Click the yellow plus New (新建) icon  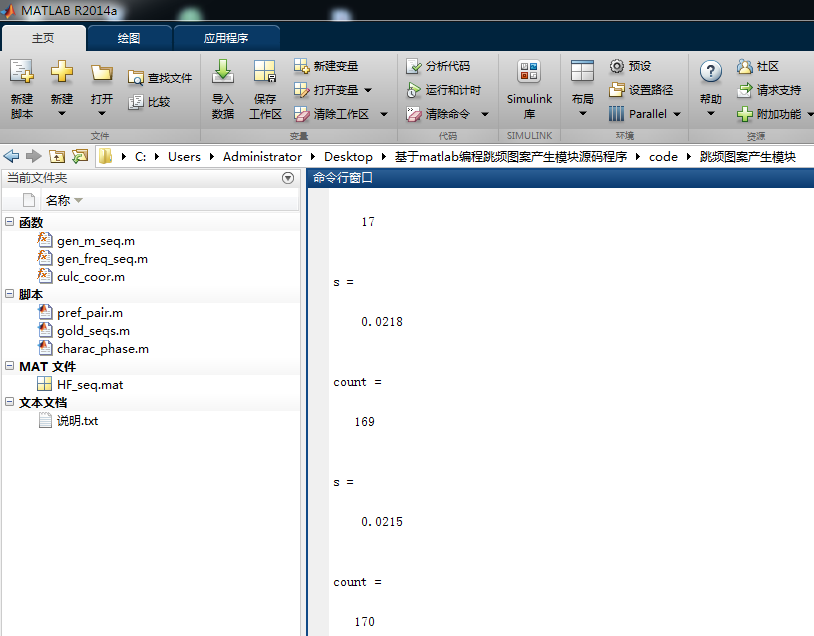coord(61,71)
